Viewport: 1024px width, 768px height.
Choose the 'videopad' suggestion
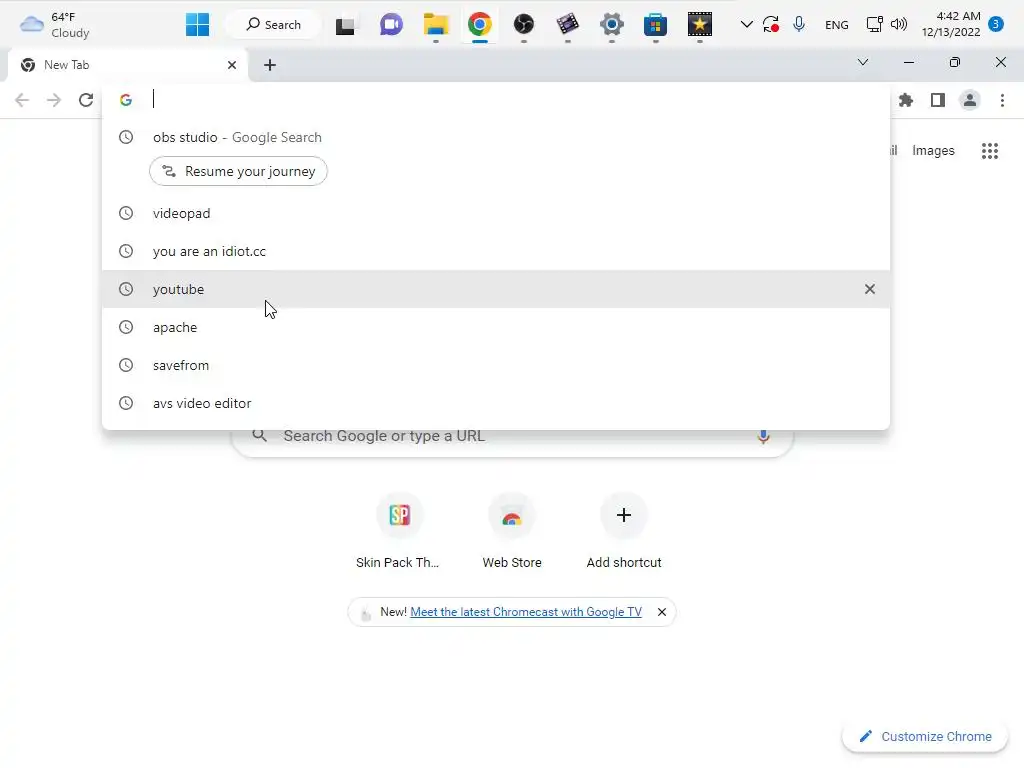[496, 214]
